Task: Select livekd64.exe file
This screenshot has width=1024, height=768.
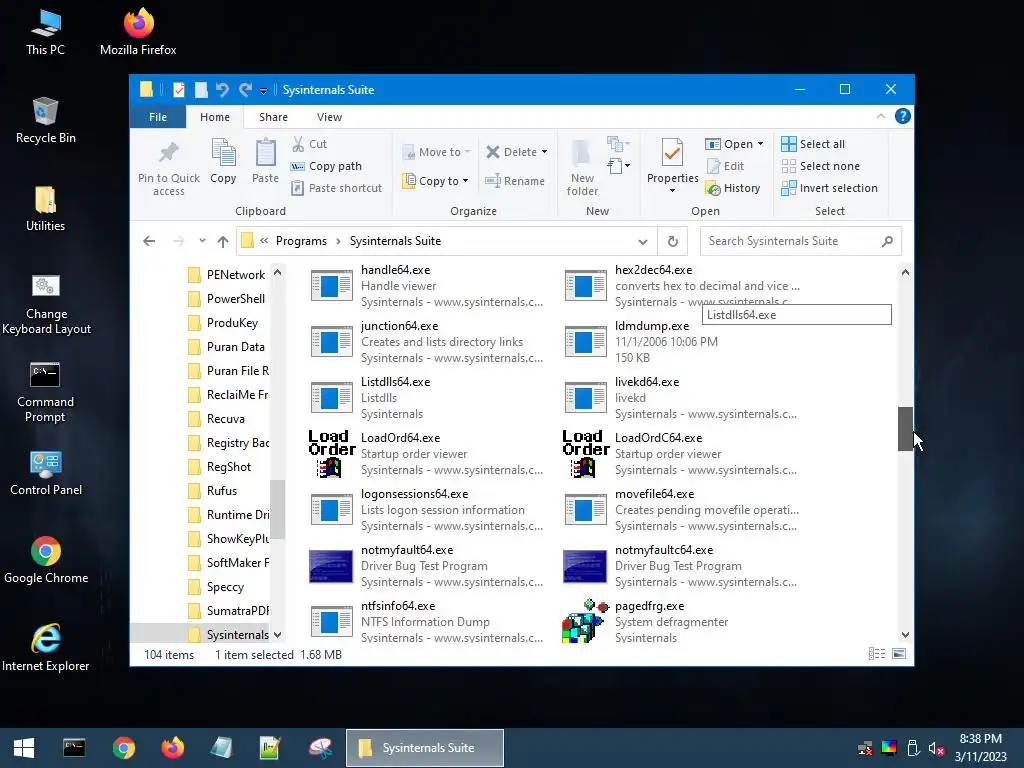Action: [679, 398]
